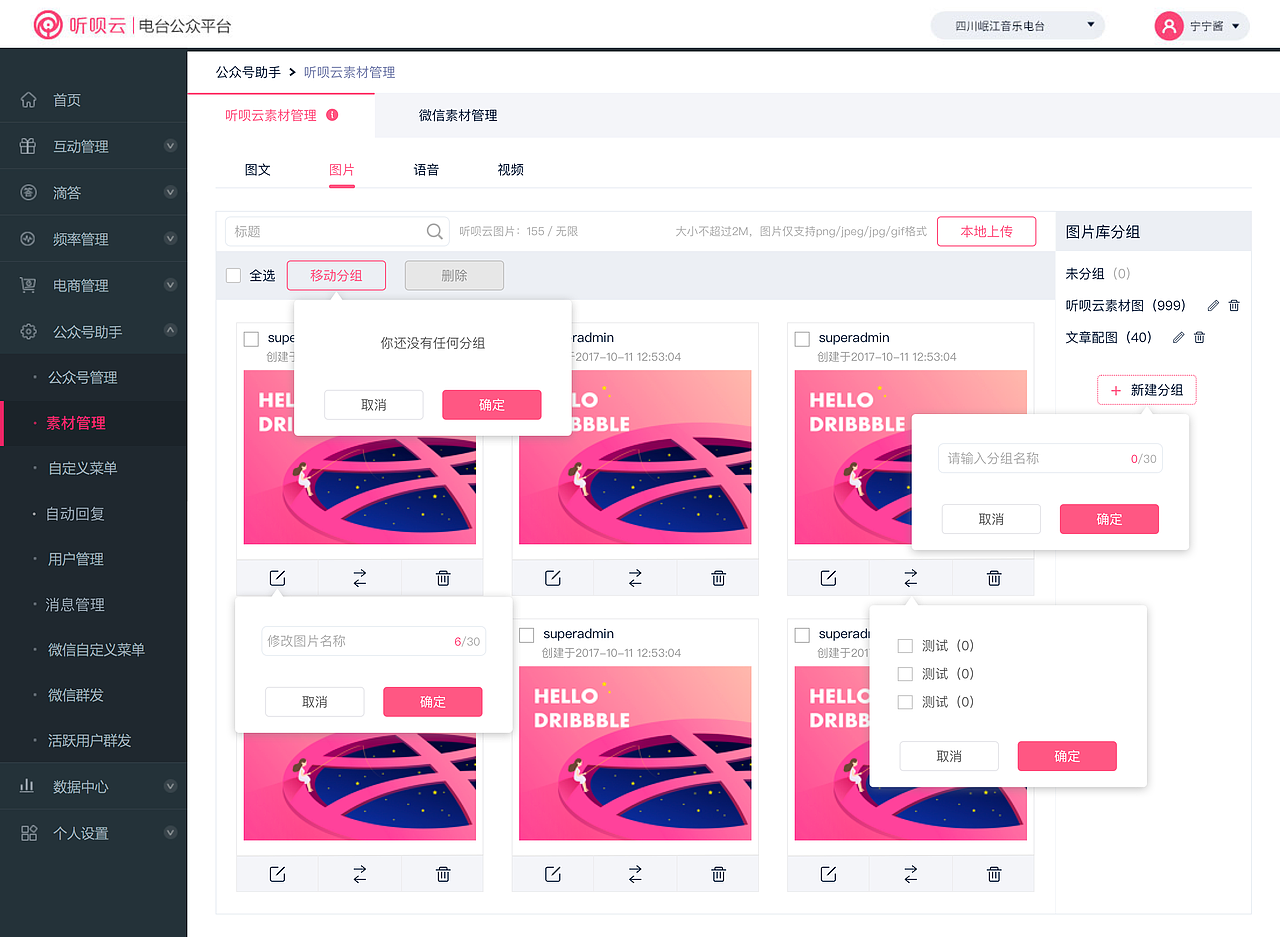Expand 数据中心 using its chevron

(170, 786)
